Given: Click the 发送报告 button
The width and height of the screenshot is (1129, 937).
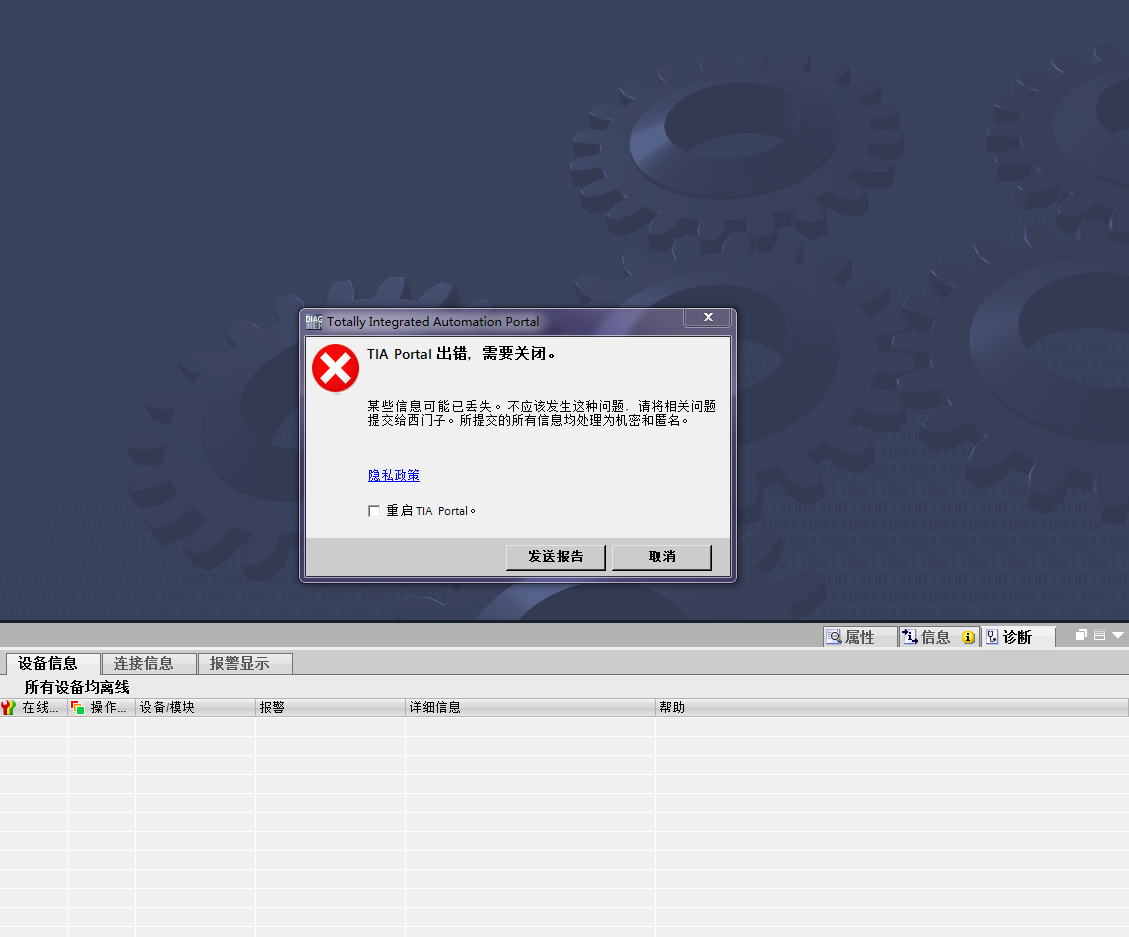Looking at the screenshot, I should [x=555, y=557].
